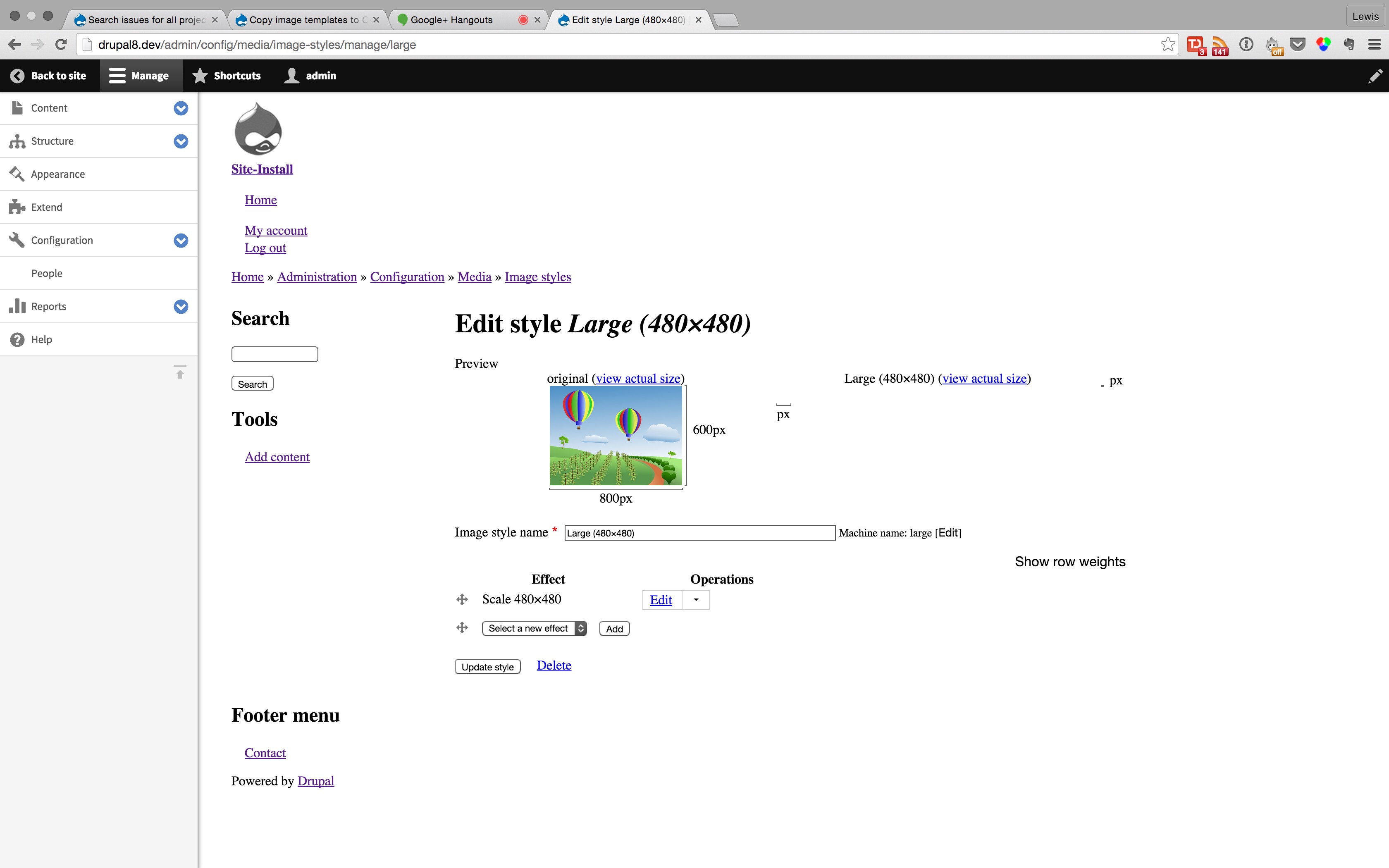
Task: Click the Contact footer link
Action: tap(265, 753)
